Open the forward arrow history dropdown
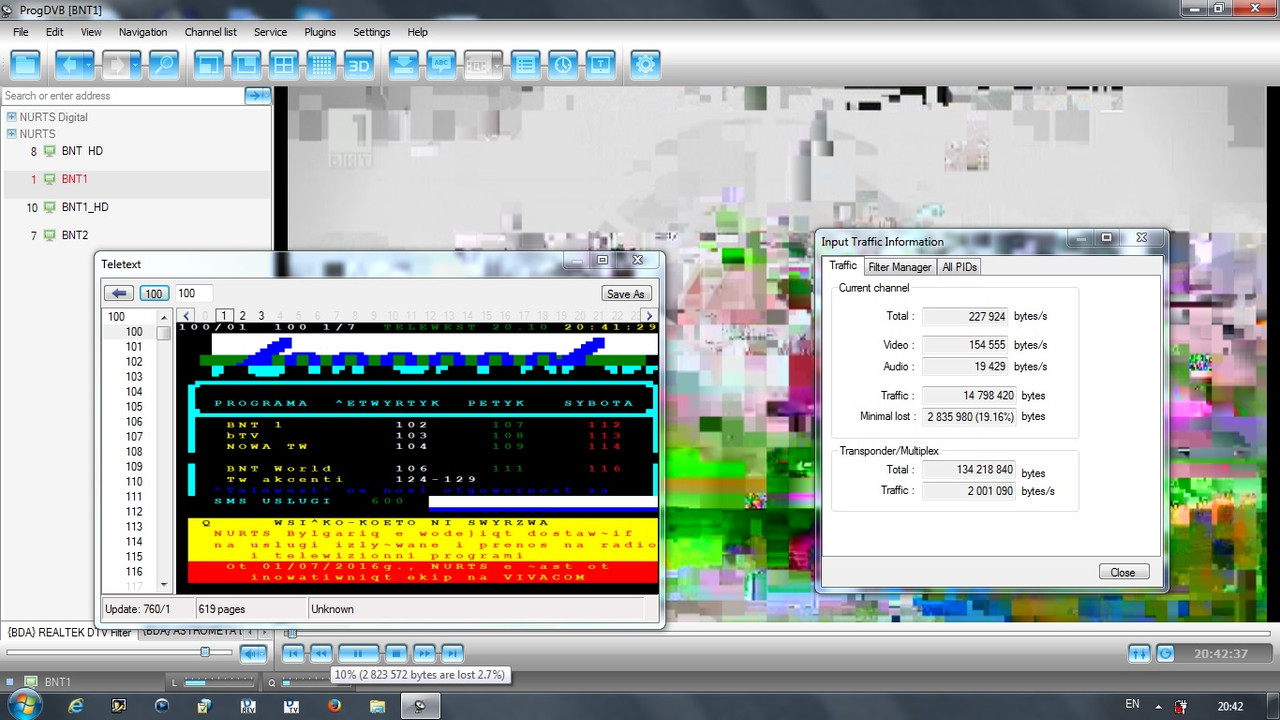Image resolution: width=1280 pixels, height=720 pixels. pos(136,65)
